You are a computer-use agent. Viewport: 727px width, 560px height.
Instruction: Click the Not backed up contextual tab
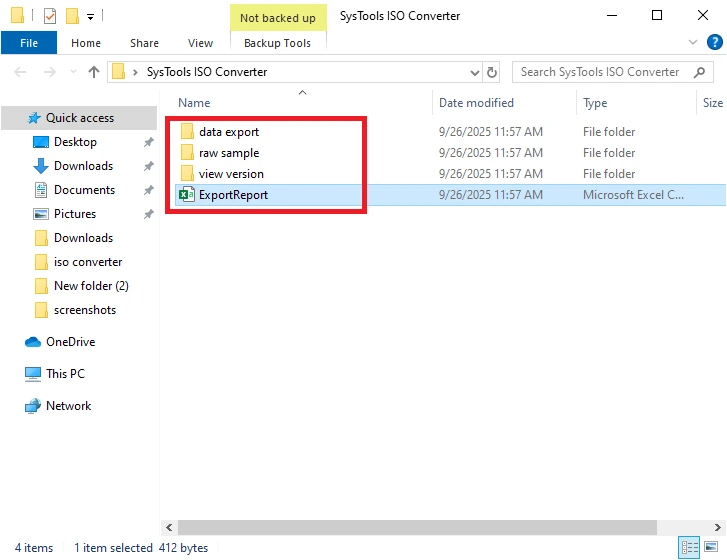pos(278,18)
